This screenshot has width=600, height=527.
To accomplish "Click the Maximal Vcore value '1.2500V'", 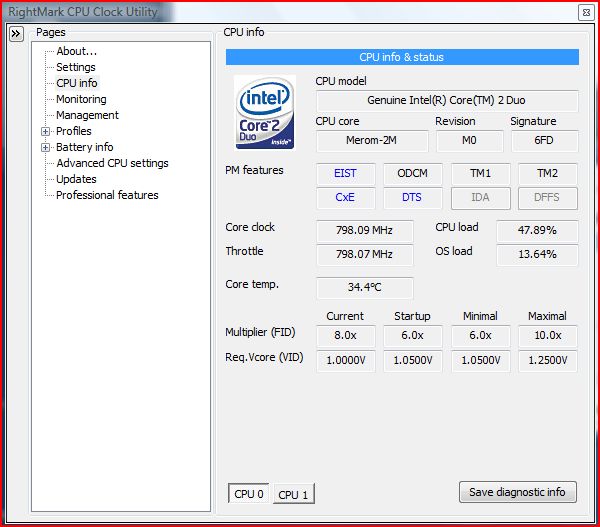I will pyautogui.click(x=548, y=361).
